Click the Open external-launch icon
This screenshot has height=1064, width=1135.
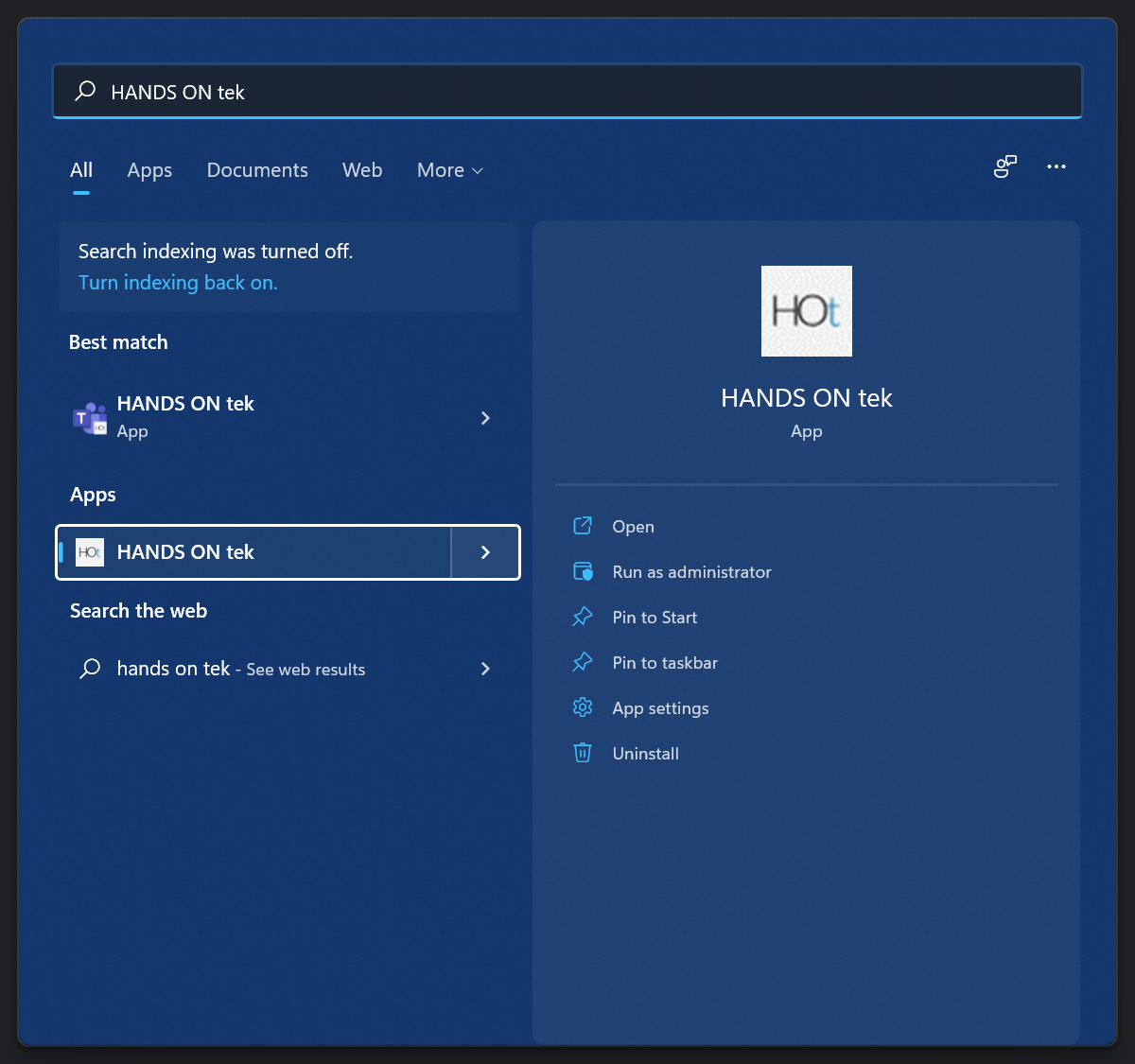[583, 526]
